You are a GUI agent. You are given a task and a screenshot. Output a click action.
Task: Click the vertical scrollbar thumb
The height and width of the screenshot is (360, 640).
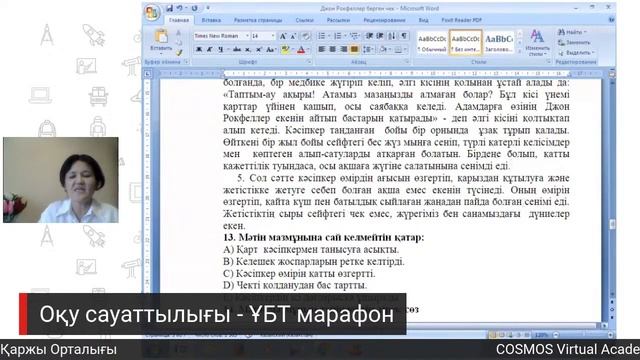(612, 224)
